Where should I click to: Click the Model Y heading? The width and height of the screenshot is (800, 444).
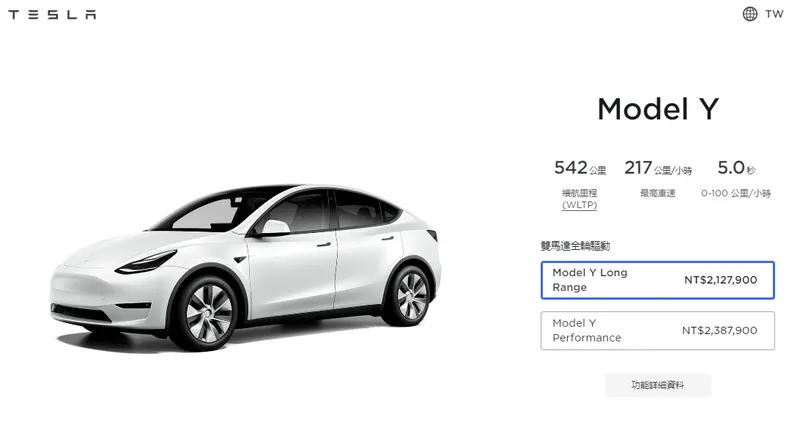pos(658,109)
